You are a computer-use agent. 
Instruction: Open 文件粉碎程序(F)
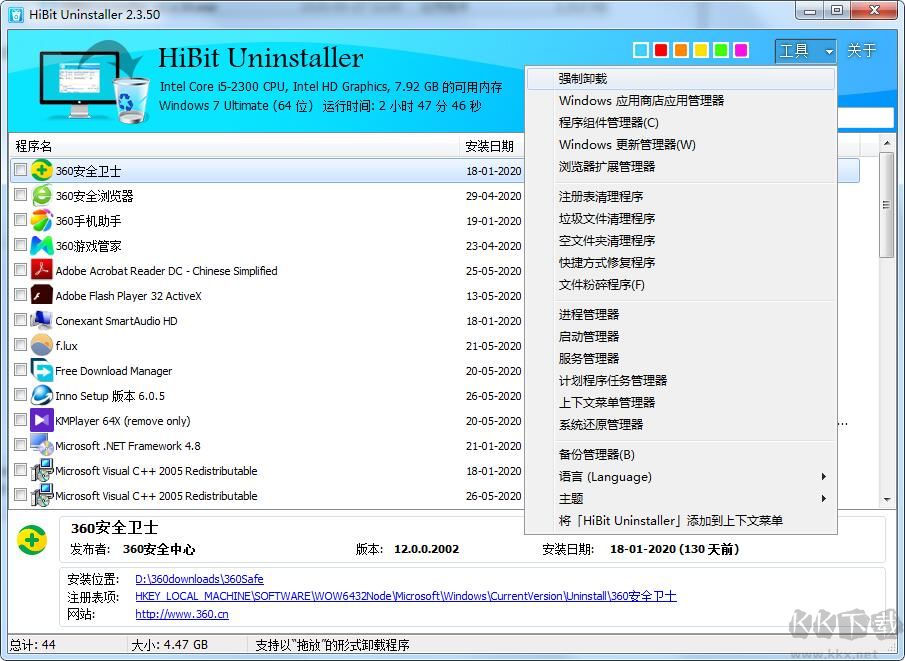click(x=682, y=284)
